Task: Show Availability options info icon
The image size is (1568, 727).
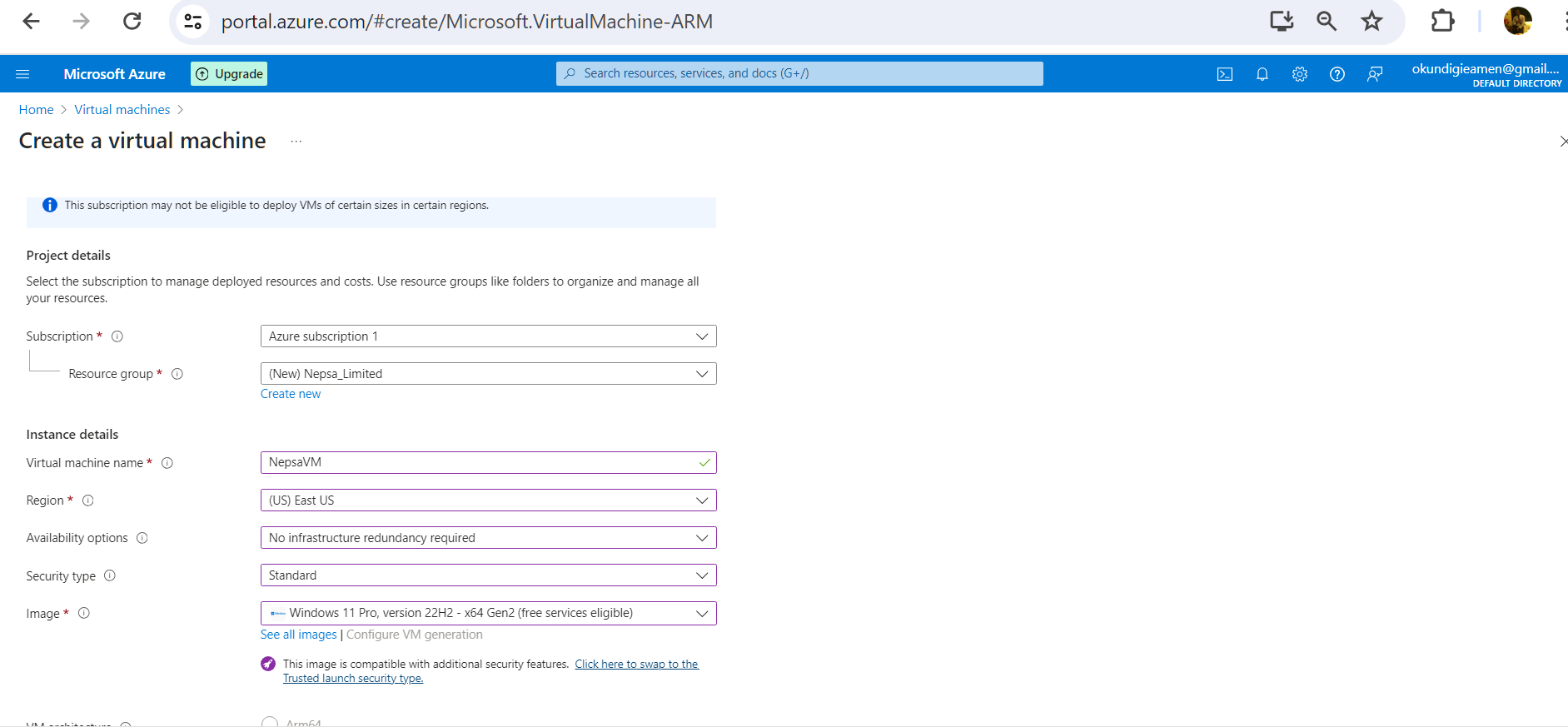Action: (142, 538)
